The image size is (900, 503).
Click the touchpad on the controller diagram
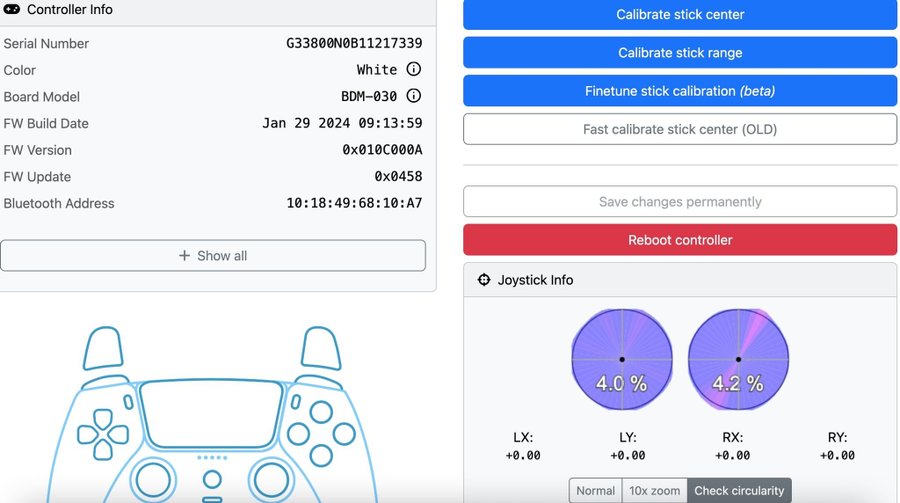point(212,413)
